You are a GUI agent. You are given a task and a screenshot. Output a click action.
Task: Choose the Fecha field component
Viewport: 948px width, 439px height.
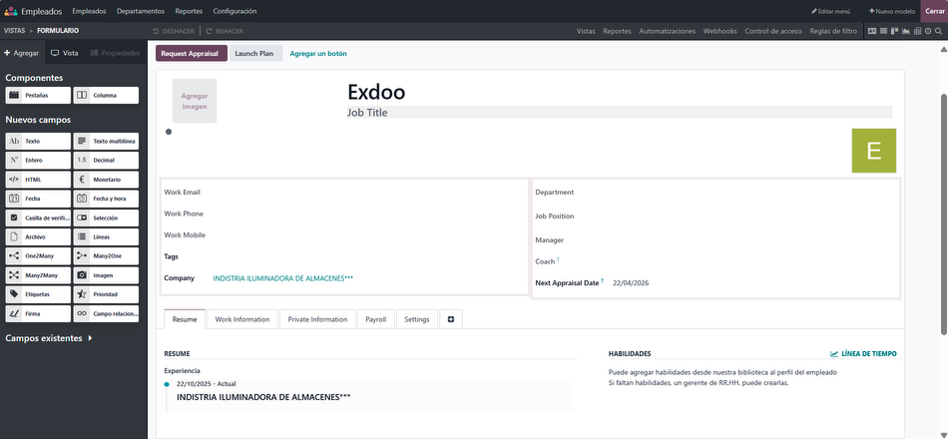38,198
